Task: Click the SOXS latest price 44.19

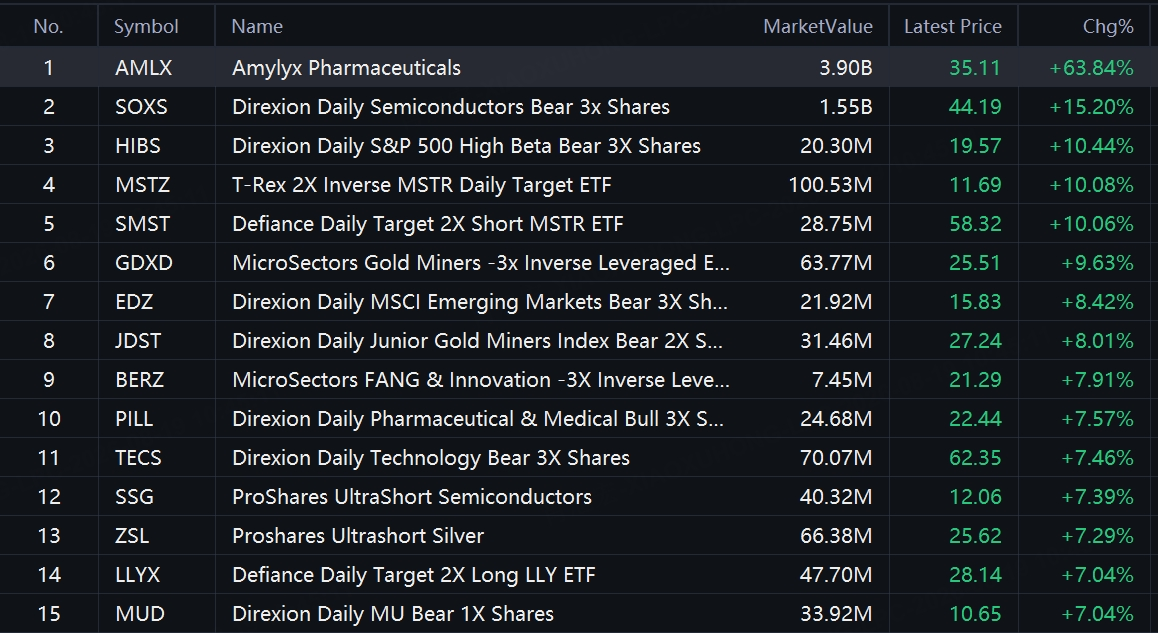Action: [x=975, y=107]
